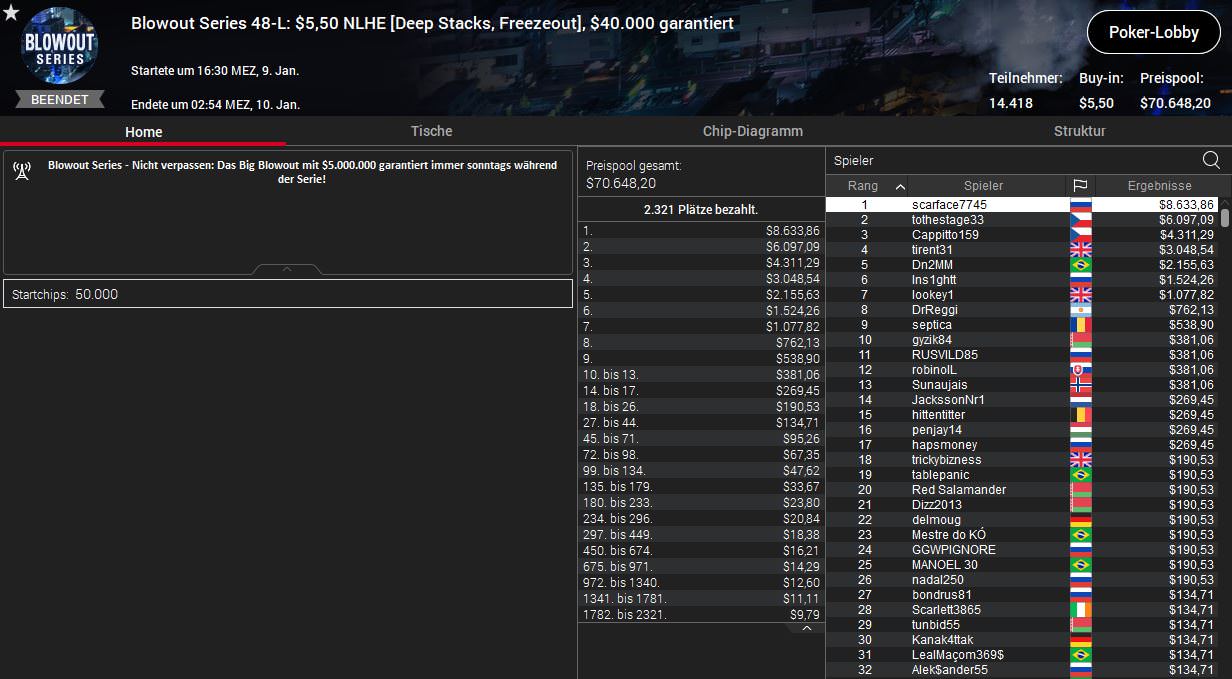Click the Argentina flag next to DrReggi
The image size is (1232, 679).
(x=1080, y=310)
